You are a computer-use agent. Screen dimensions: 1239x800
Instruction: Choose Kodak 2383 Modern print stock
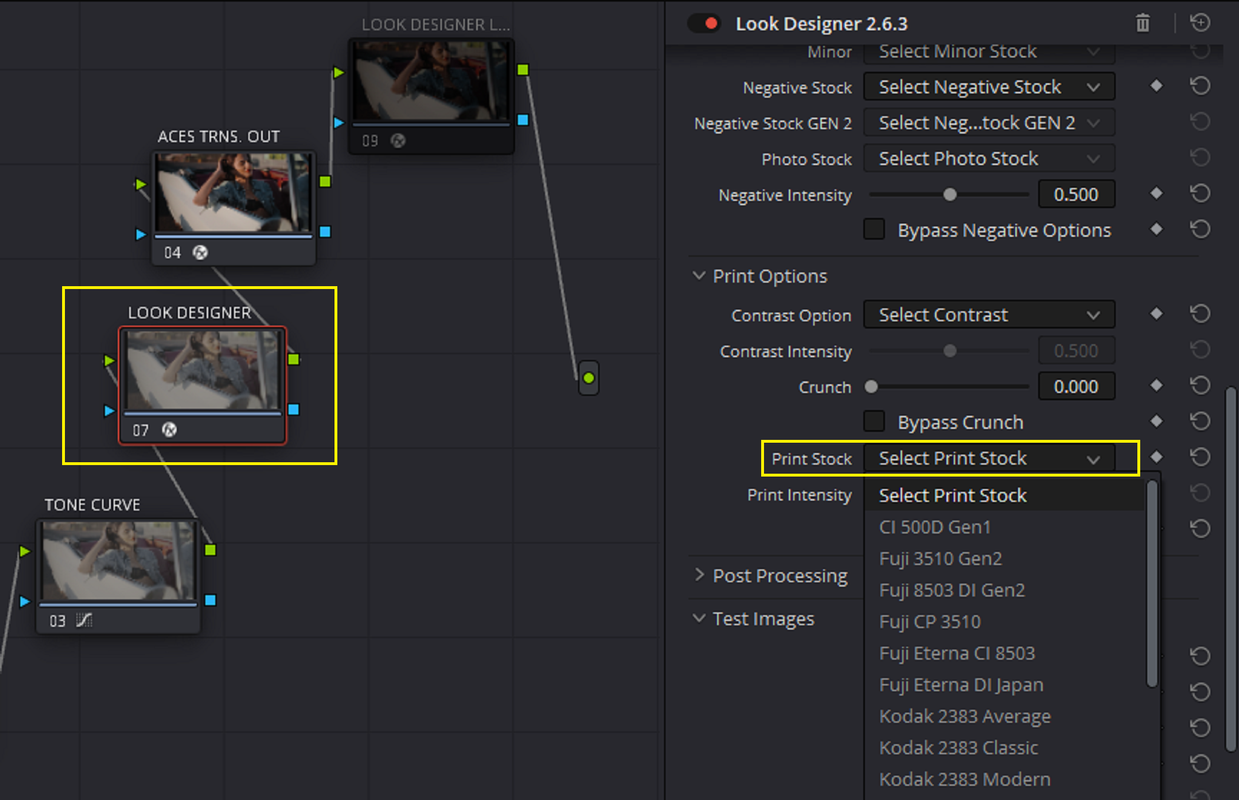[1004, 779]
